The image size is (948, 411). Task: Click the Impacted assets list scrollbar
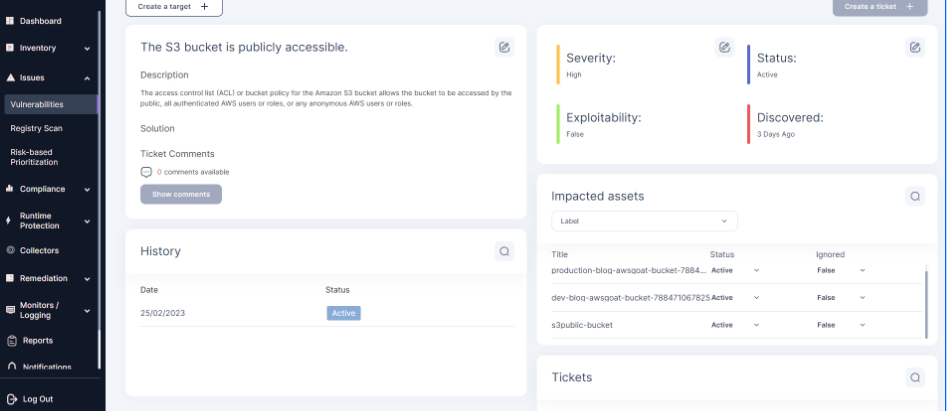coord(926,305)
